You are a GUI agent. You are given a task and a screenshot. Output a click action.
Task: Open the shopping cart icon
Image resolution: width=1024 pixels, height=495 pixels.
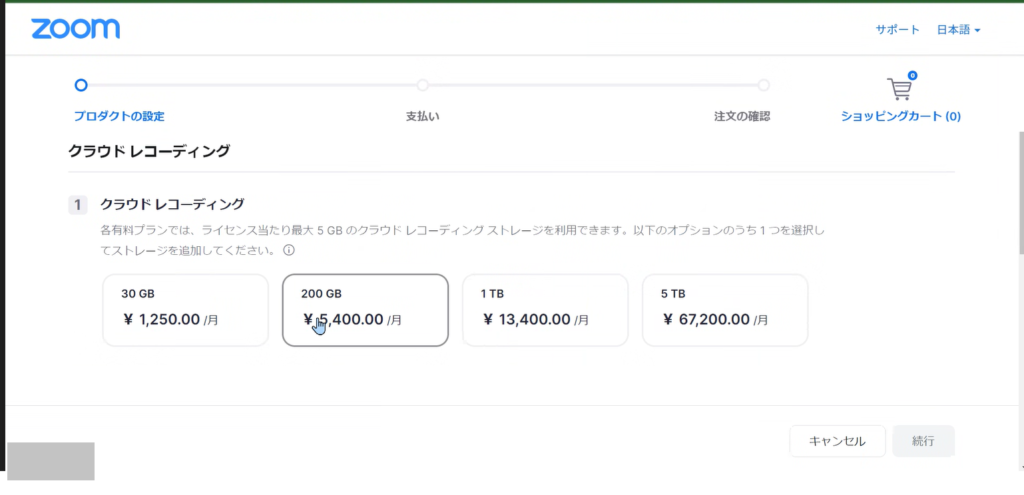point(899,89)
